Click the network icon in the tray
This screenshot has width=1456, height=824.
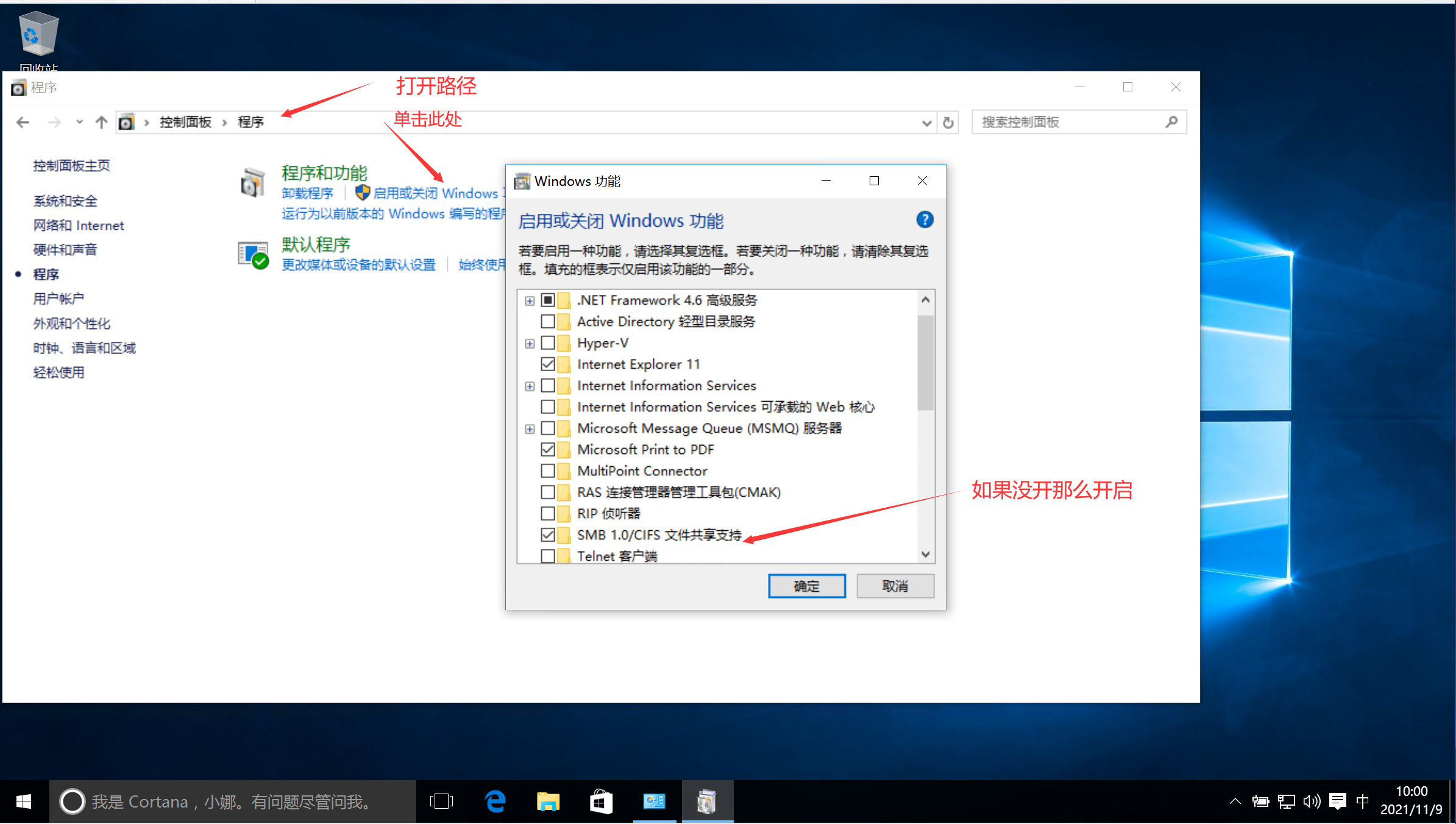pyautogui.click(x=1287, y=801)
